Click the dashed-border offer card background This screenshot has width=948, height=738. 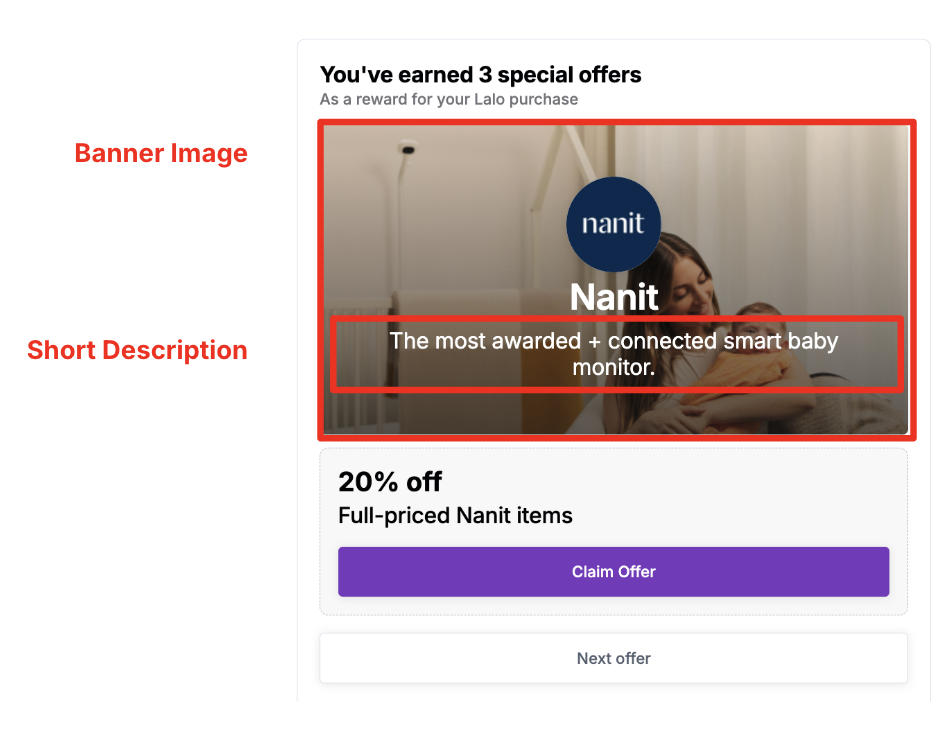click(613, 532)
